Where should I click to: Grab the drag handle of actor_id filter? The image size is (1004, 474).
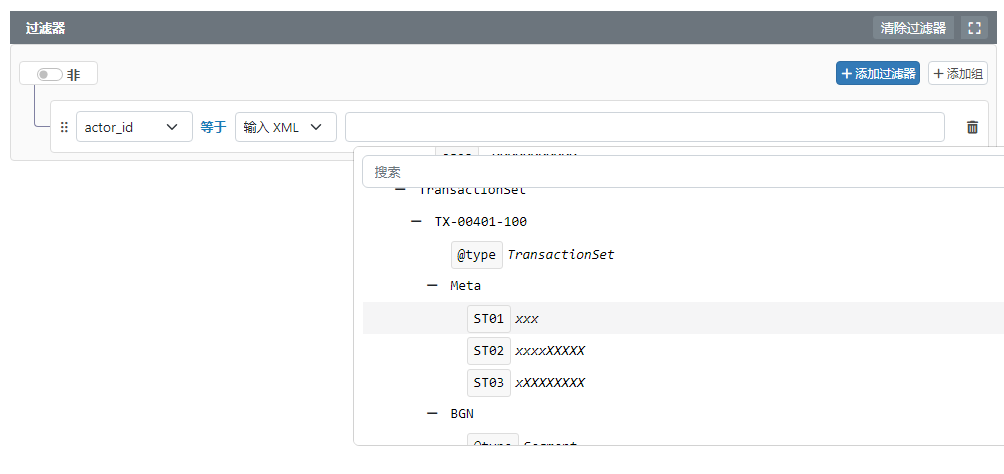(64, 127)
